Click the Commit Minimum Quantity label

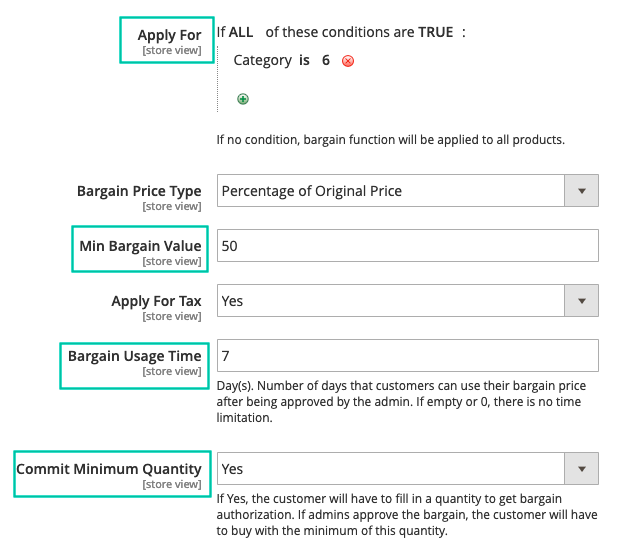point(109,469)
